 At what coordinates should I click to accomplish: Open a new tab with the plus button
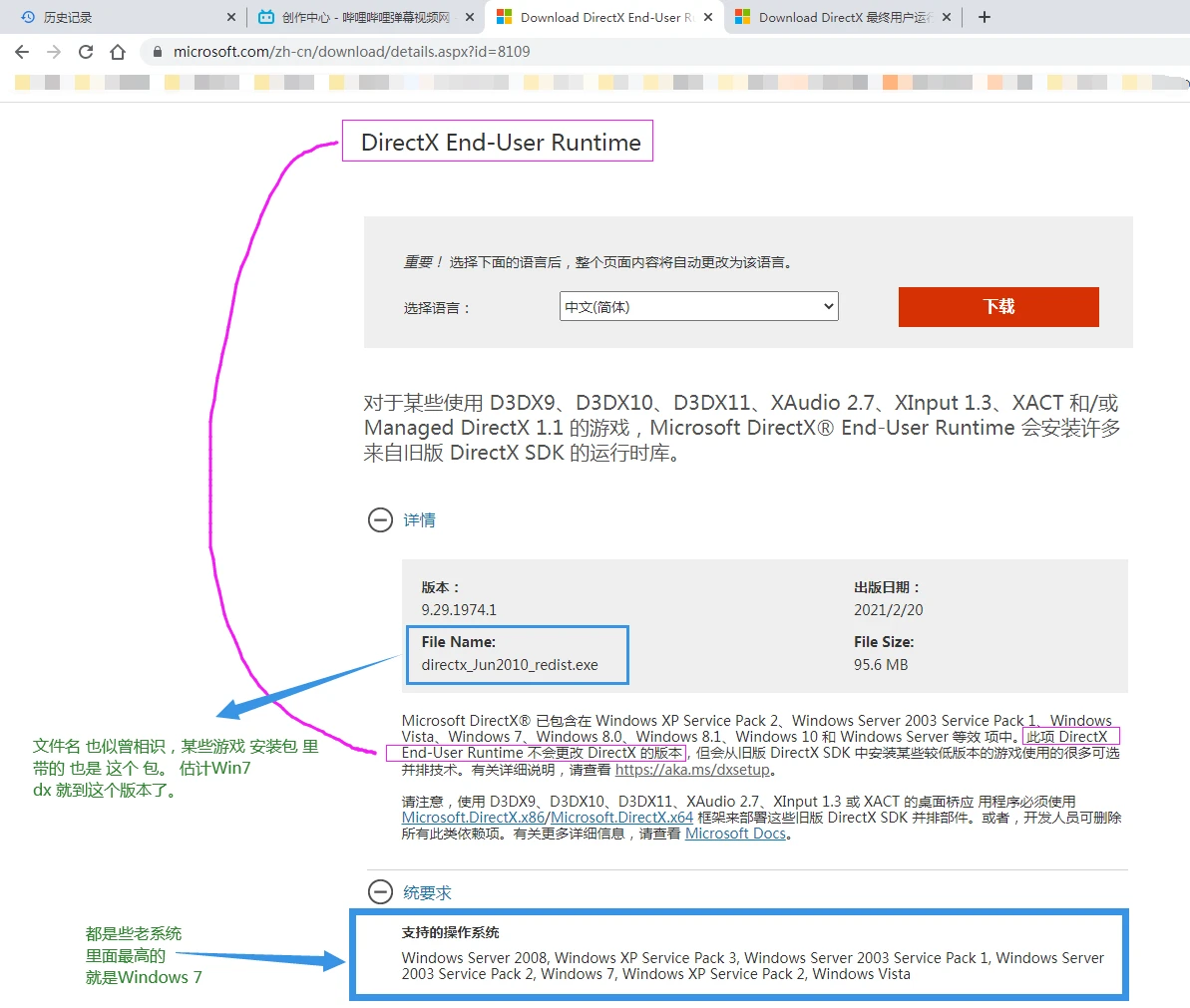(985, 17)
